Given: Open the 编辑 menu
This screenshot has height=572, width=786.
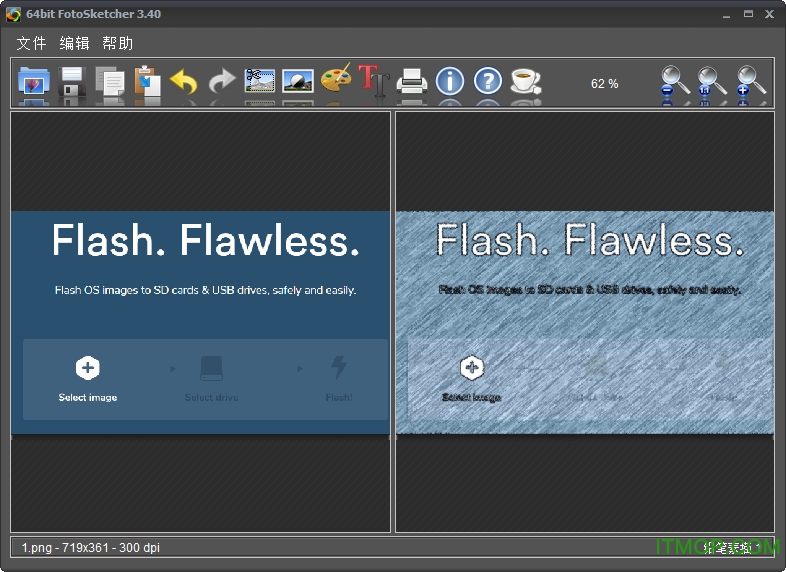Looking at the screenshot, I should tap(74, 43).
